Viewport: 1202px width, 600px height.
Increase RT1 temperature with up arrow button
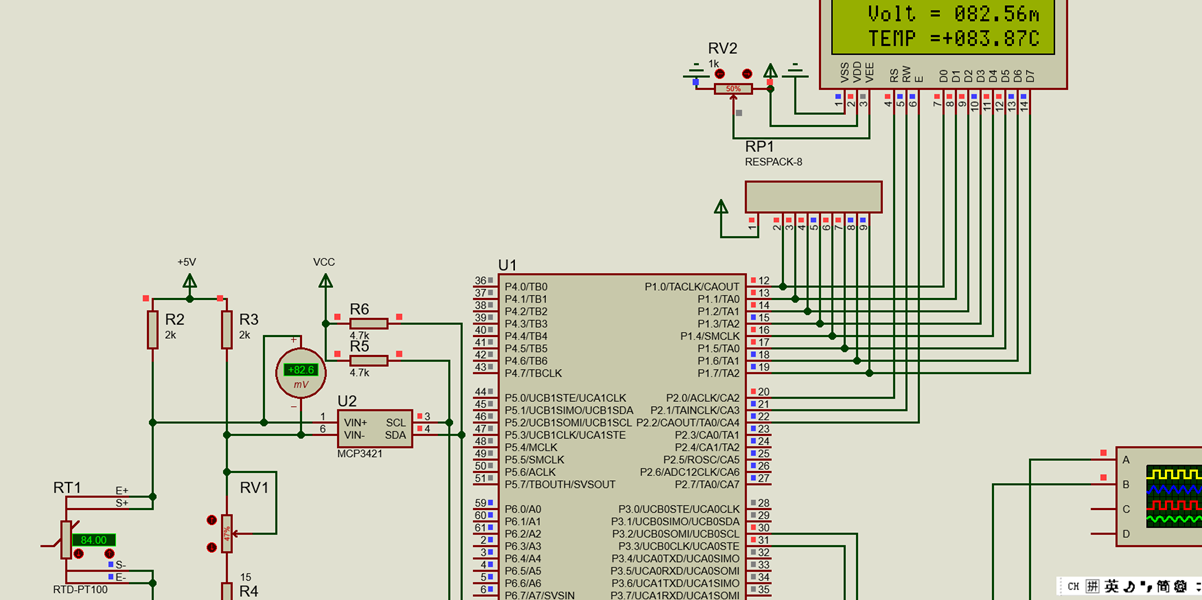pos(109,554)
